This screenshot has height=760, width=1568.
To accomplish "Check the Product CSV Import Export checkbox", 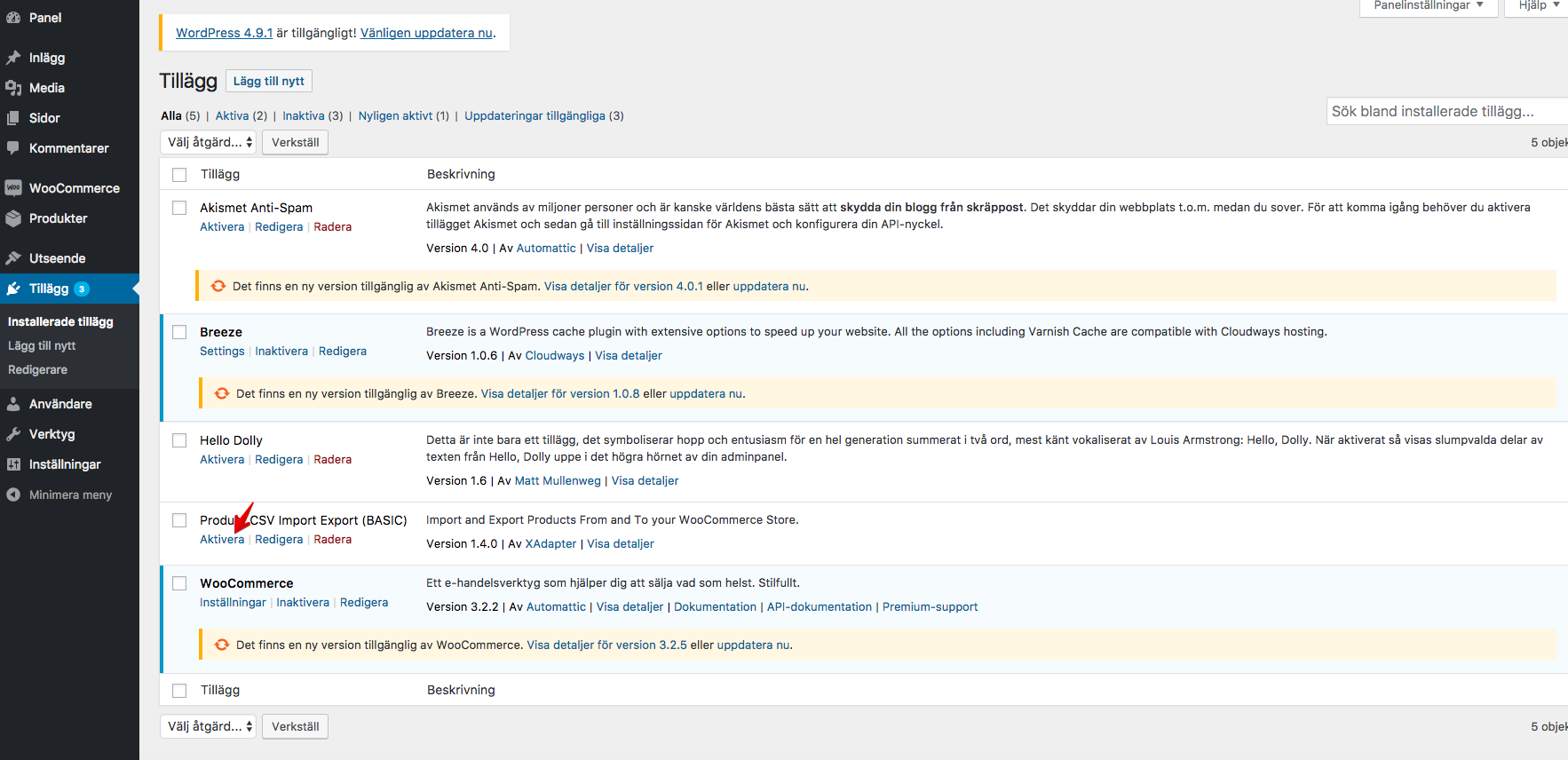I will 179,520.
